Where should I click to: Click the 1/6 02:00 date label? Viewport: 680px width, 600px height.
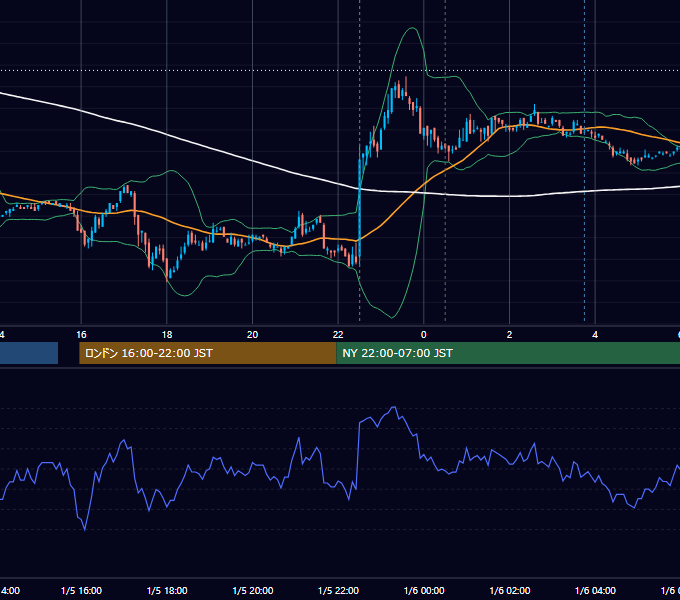point(510,590)
